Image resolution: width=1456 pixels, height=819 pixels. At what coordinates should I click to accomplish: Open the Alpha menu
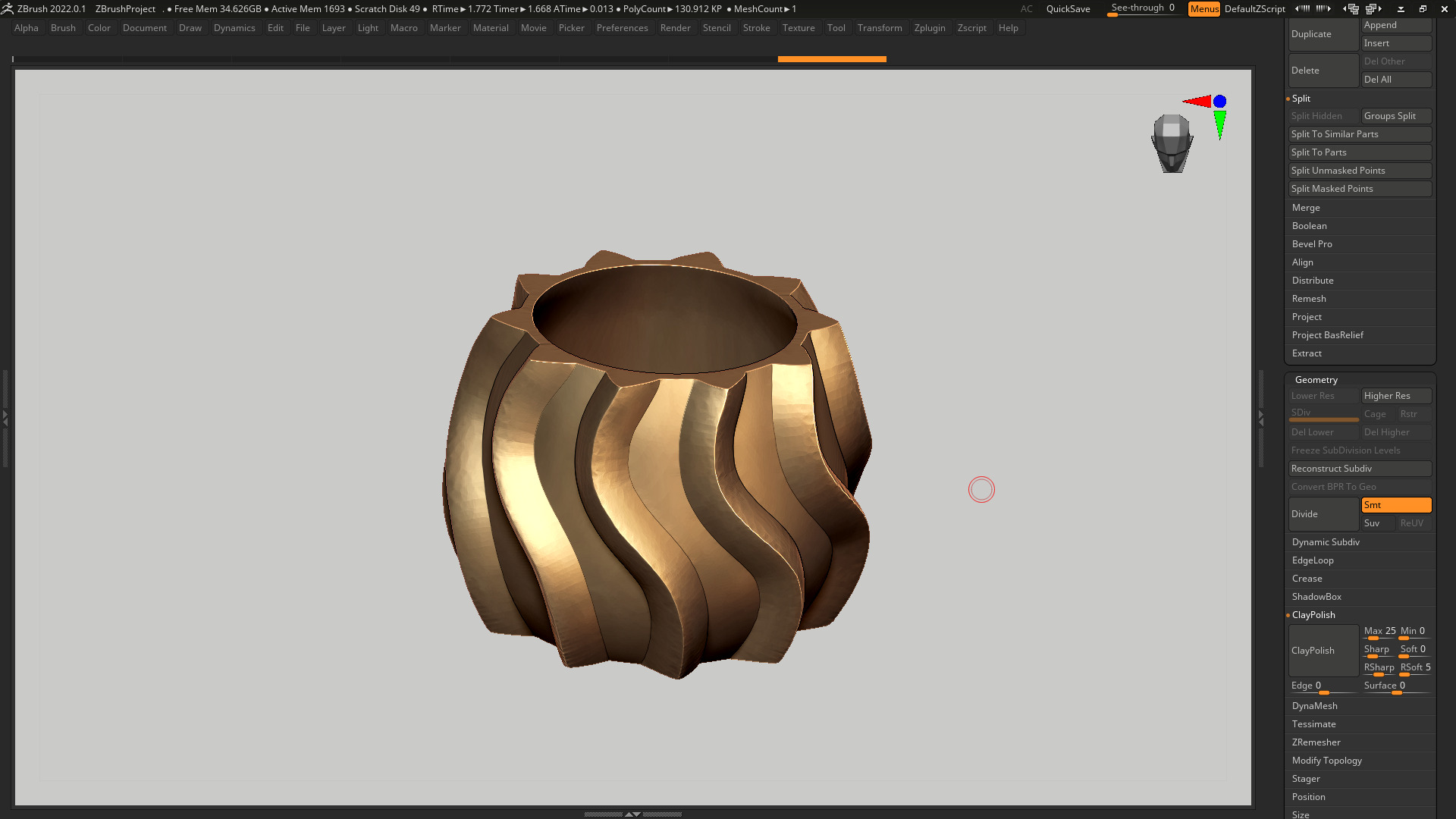coord(27,28)
